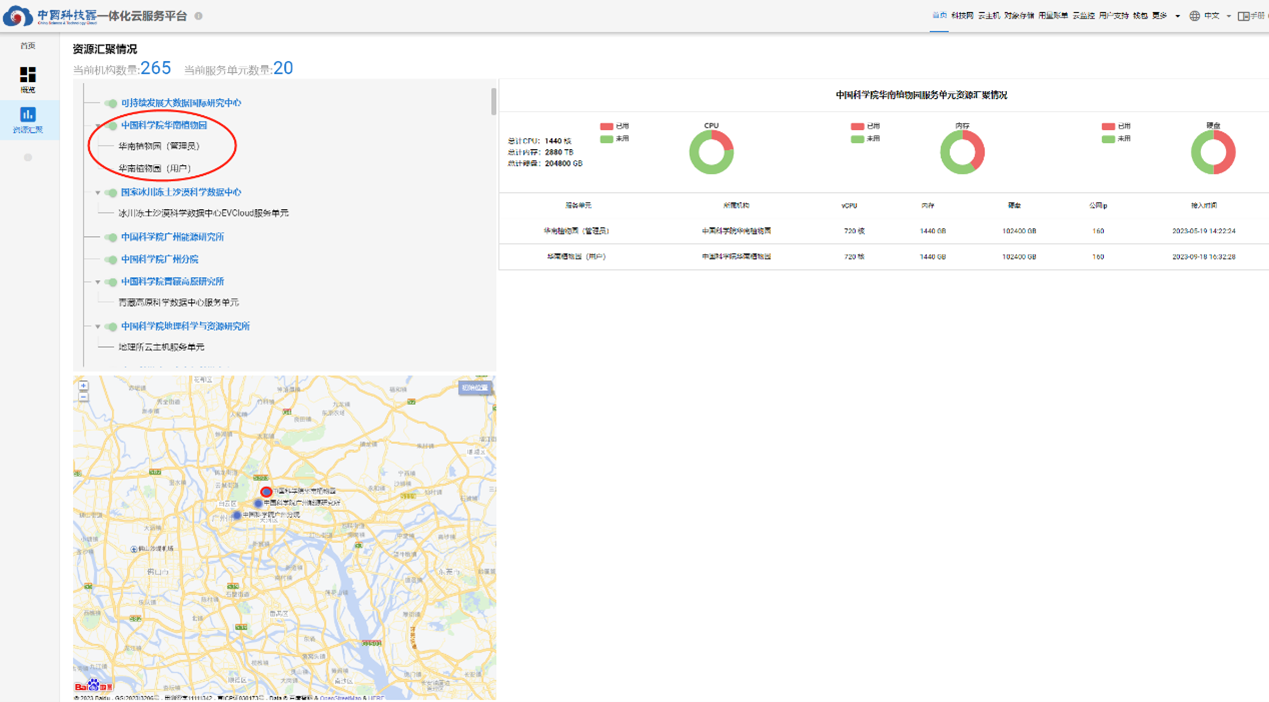The width and height of the screenshot is (1269, 702).
Task: Open 中国科学院广州能源研究所 institution link
Action: (x=172, y=237)
